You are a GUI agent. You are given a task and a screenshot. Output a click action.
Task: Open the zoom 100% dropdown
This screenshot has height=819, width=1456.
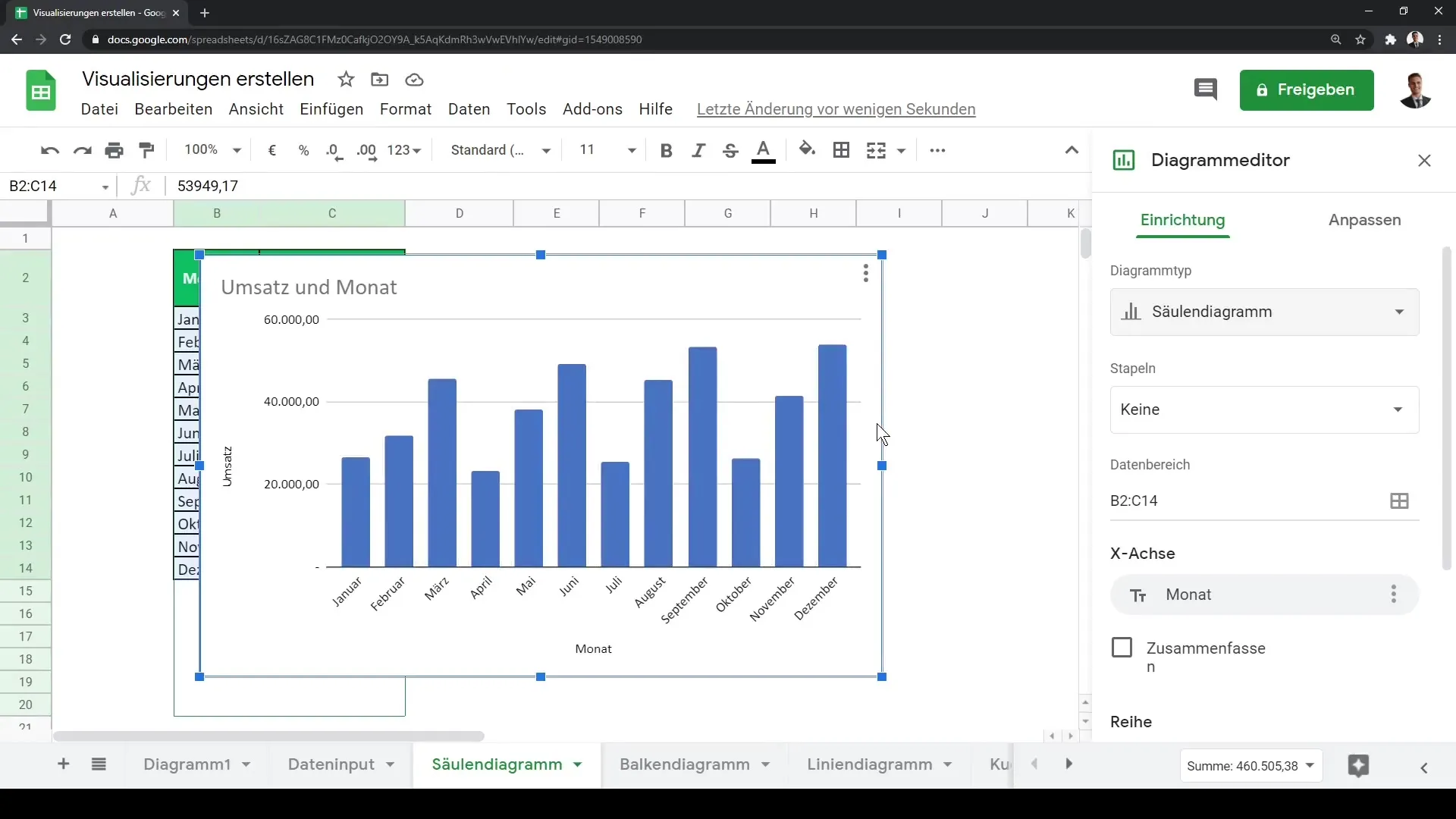[x=212, y=150]
